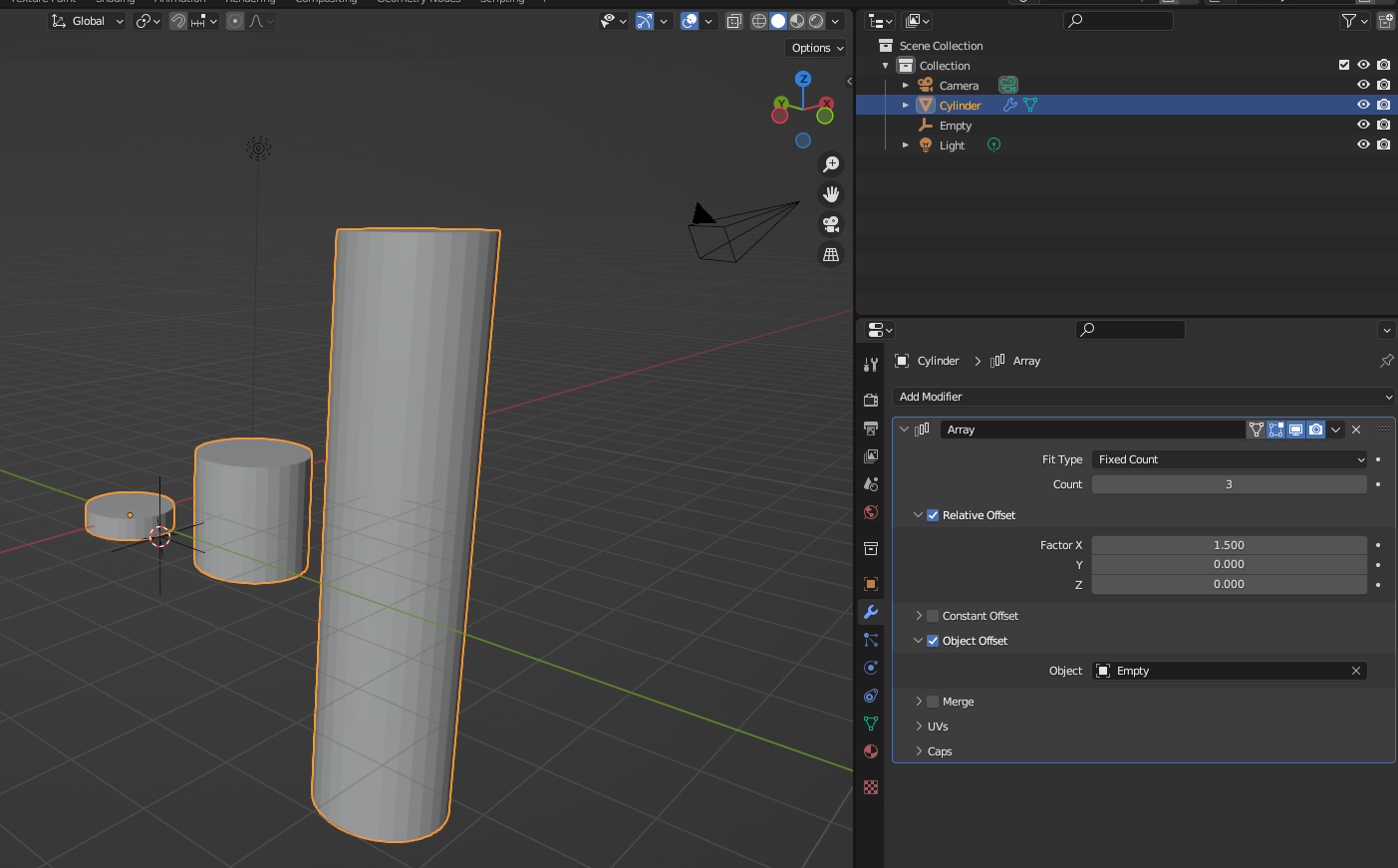Open the Modifier Properties wrench tab

871,612
